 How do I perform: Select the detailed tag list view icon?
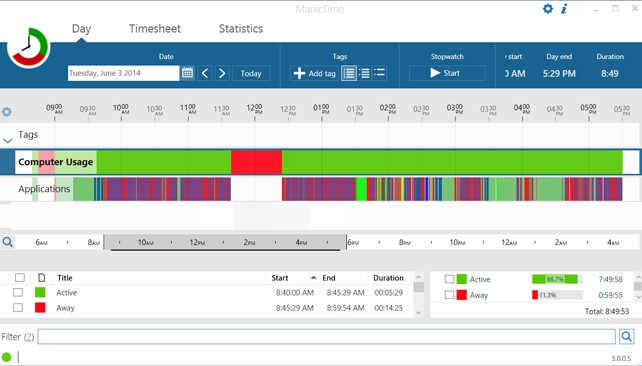click(x=349, y=73)
